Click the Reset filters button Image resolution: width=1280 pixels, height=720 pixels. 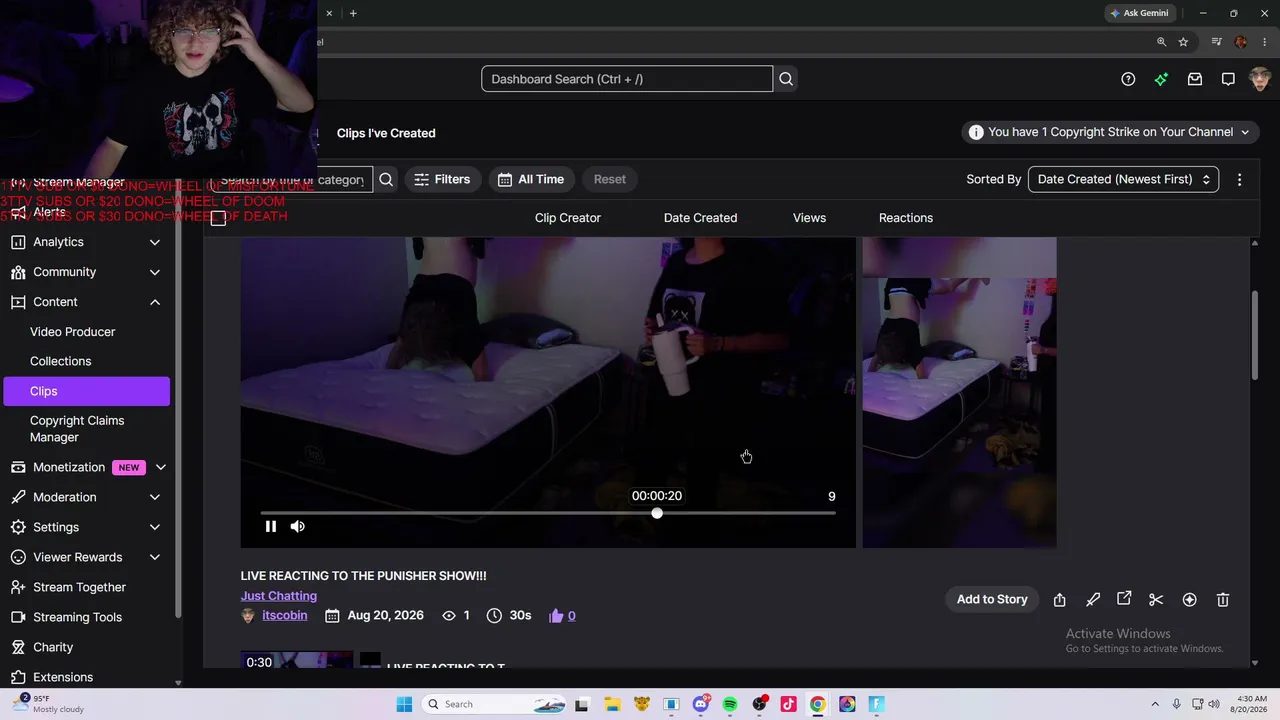pyautogui.click(x=610, y=179)
